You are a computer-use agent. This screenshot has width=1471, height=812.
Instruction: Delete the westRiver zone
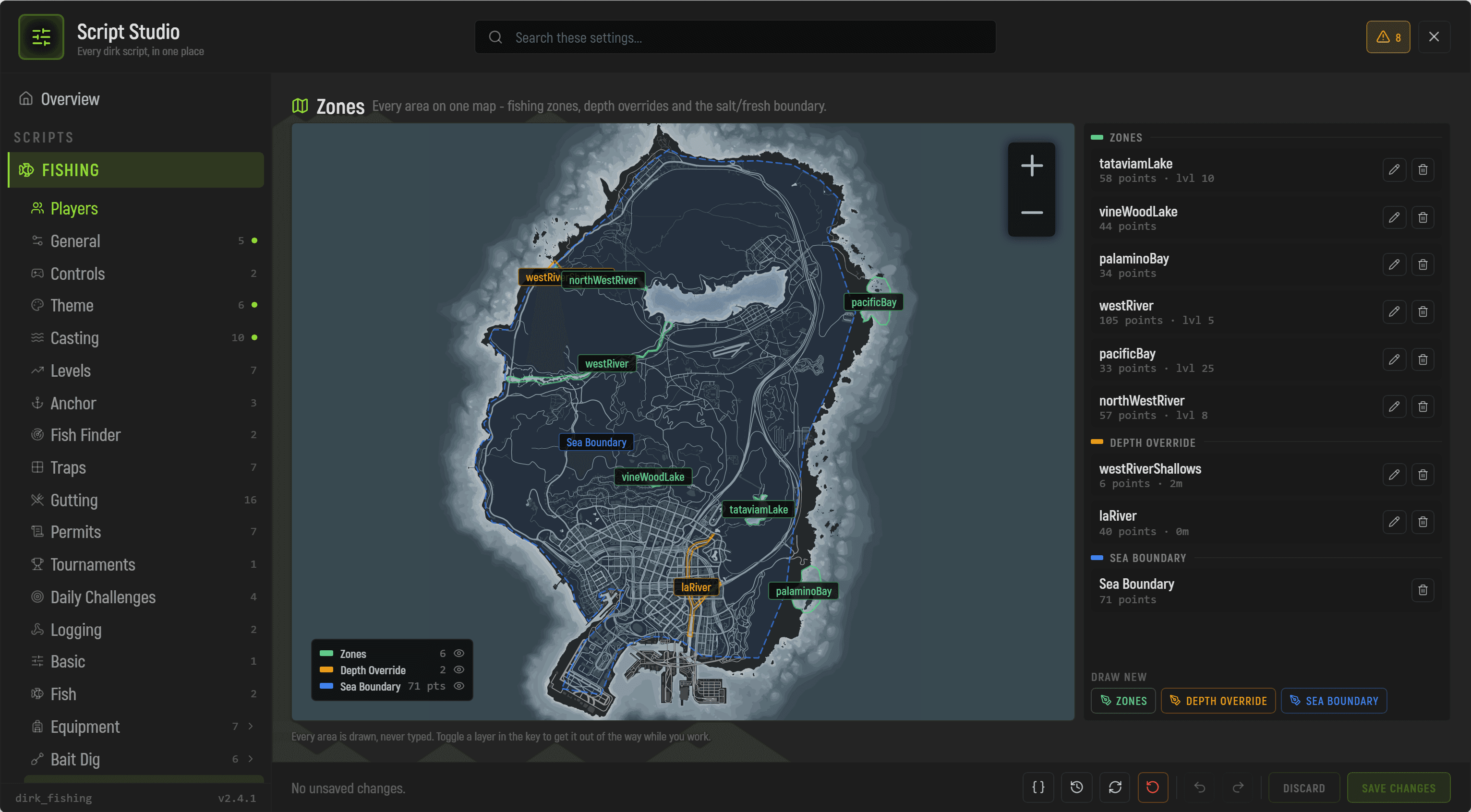(1423, 311)
